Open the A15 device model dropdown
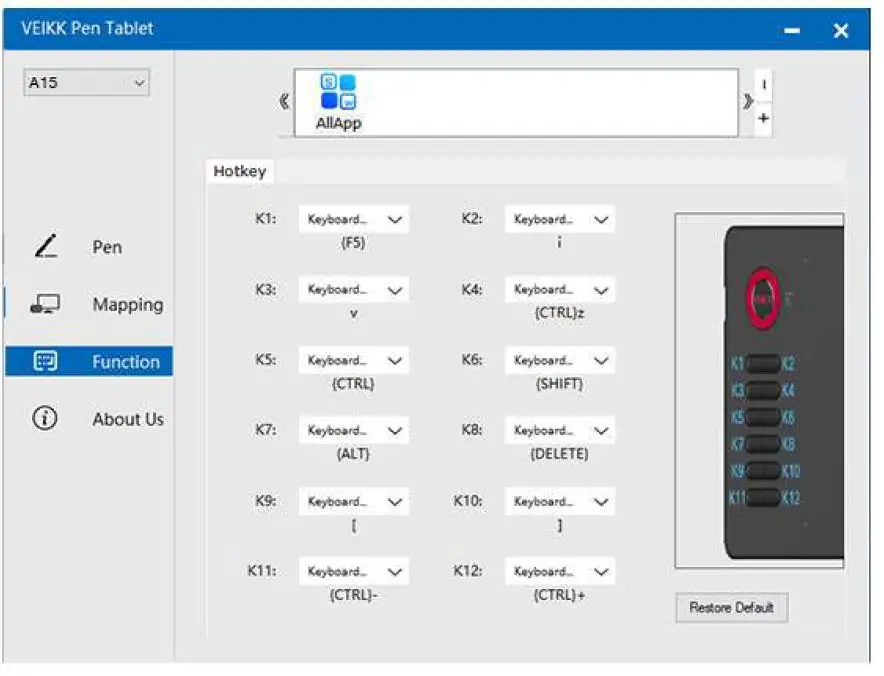884x676 pixels. 86,83
